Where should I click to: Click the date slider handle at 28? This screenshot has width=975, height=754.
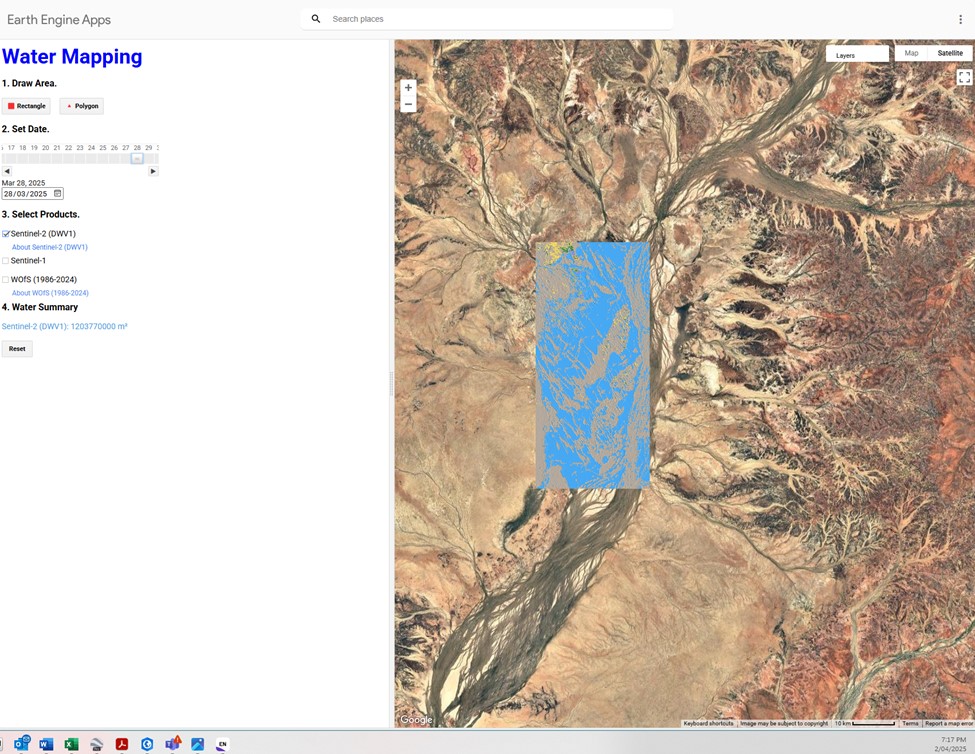(x=137, y=159)
